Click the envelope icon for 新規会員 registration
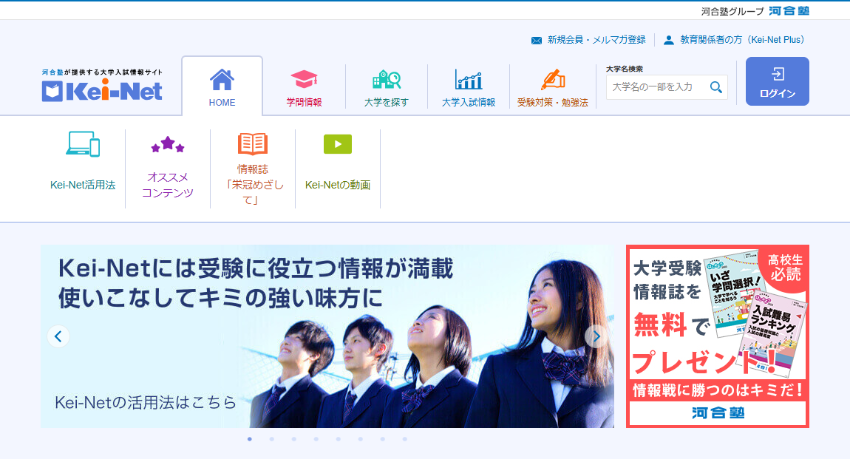 click(536, 40)
